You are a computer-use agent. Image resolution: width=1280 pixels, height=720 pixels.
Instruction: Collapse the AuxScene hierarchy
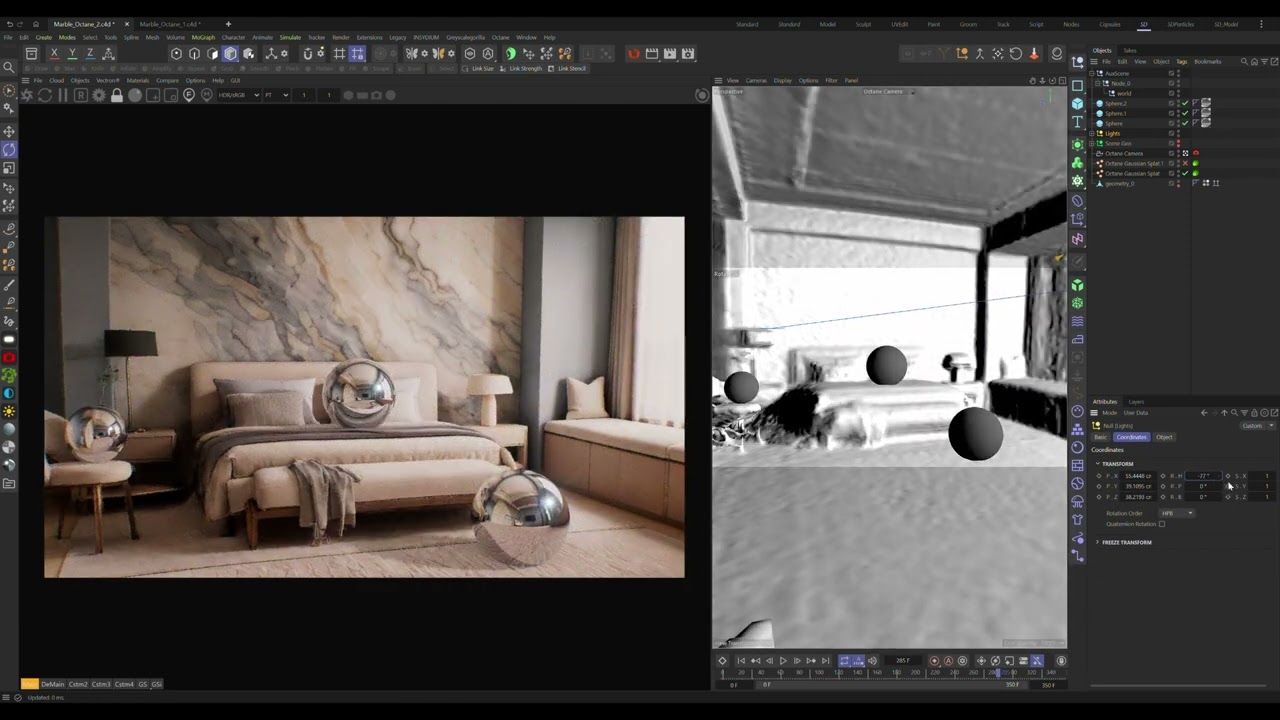tap(1094, 73)
